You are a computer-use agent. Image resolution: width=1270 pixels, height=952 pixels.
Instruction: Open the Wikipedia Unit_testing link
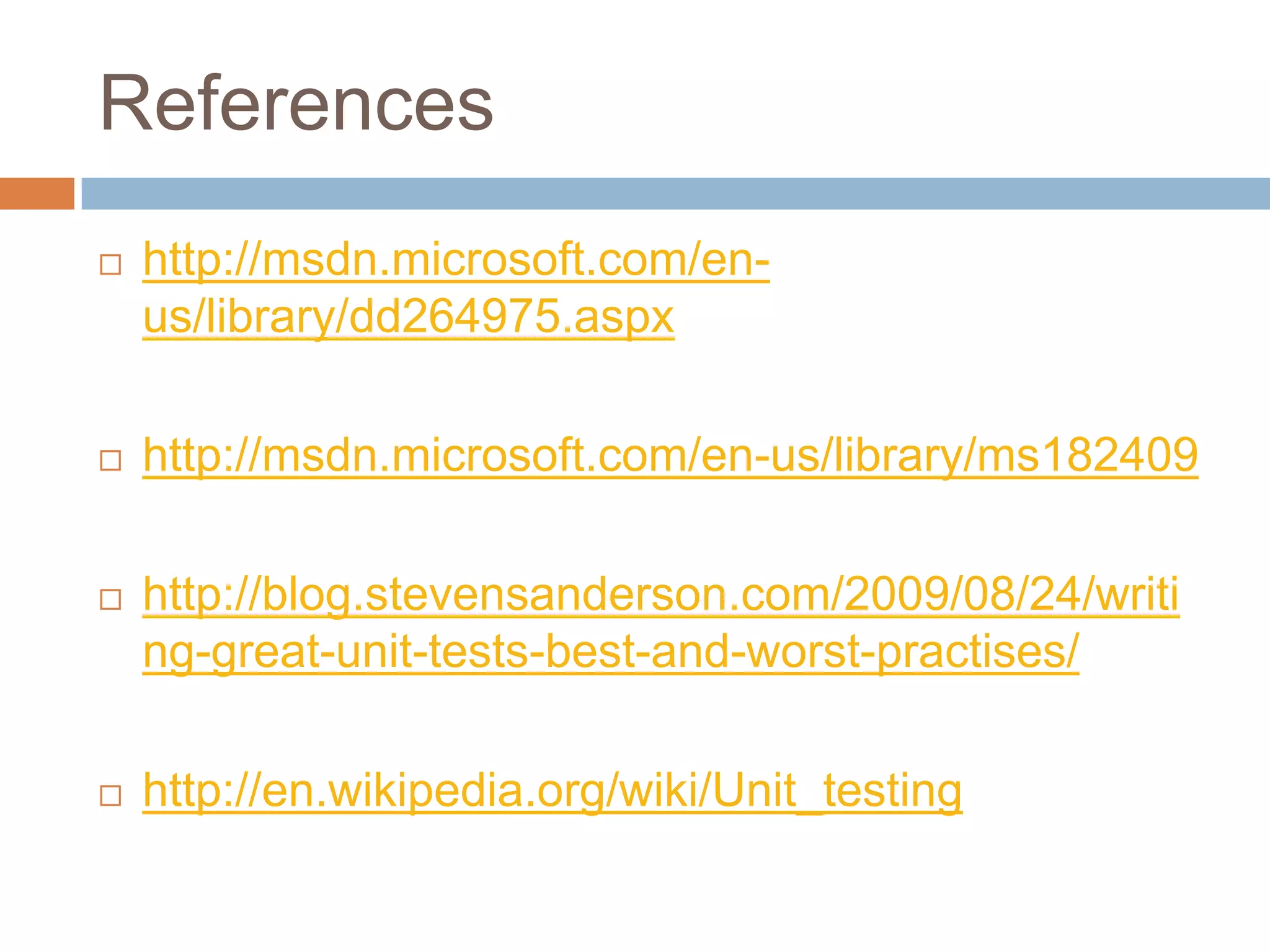point(552,791)
